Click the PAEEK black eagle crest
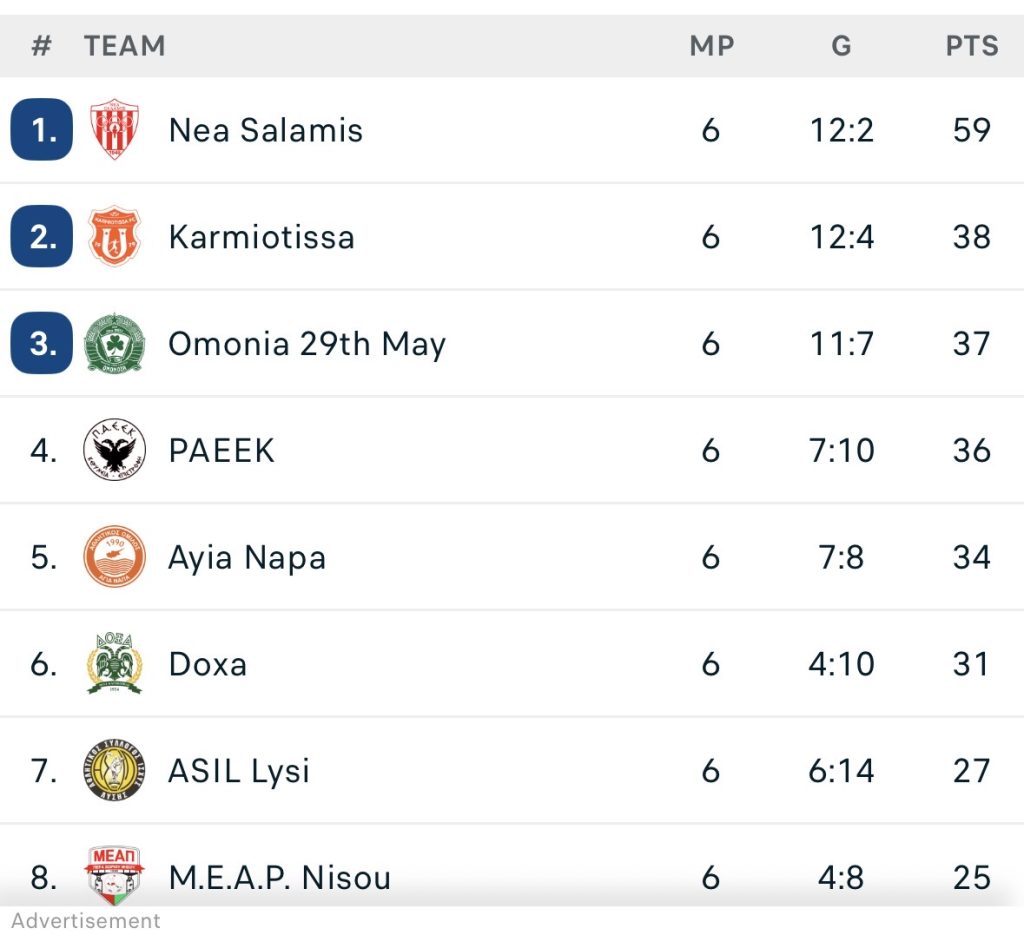This screenshot has width=1024, height=935. pyautogui.click(x=114, y=451)
